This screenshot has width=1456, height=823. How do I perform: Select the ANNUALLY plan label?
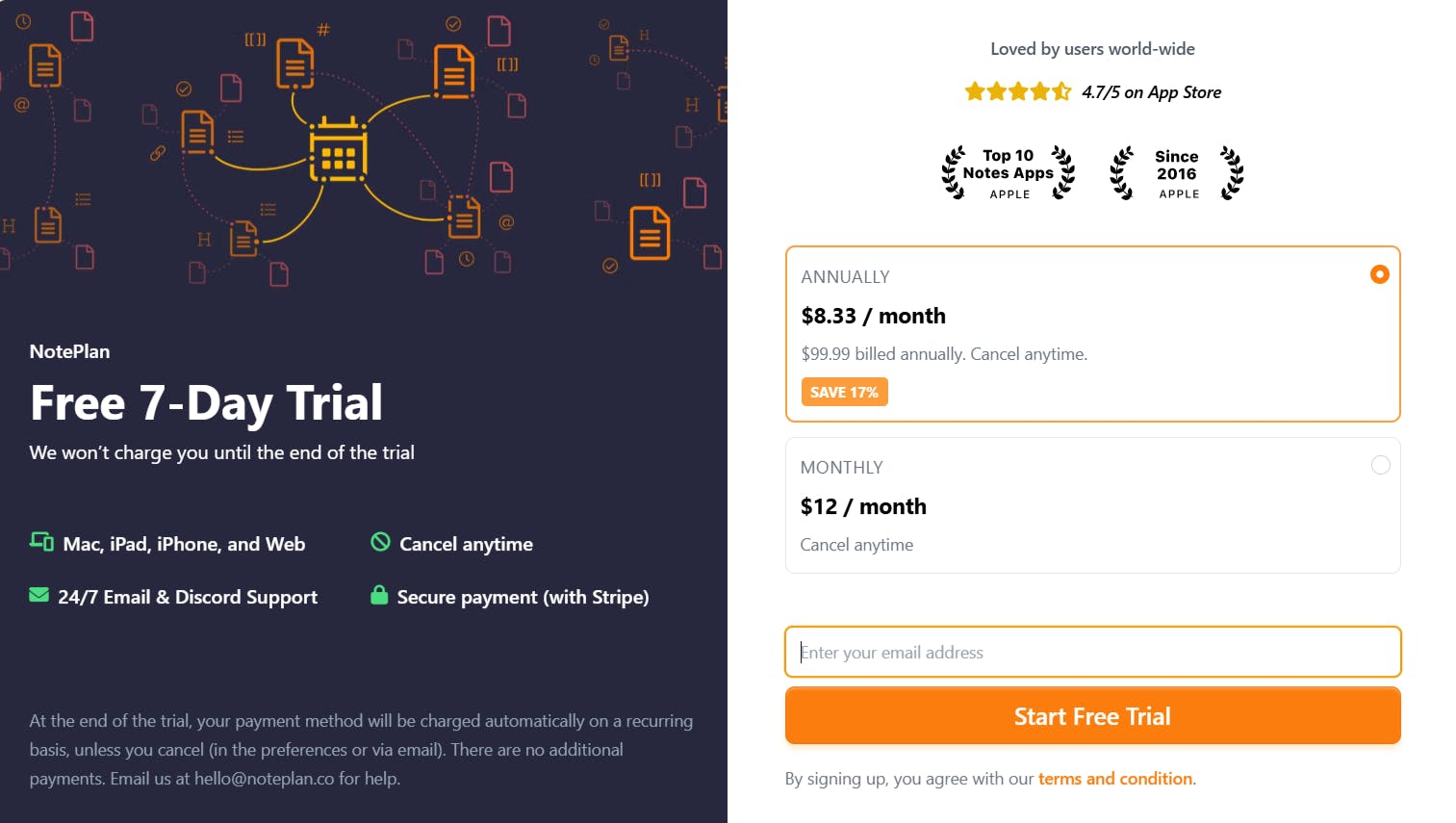pos(845,276)
